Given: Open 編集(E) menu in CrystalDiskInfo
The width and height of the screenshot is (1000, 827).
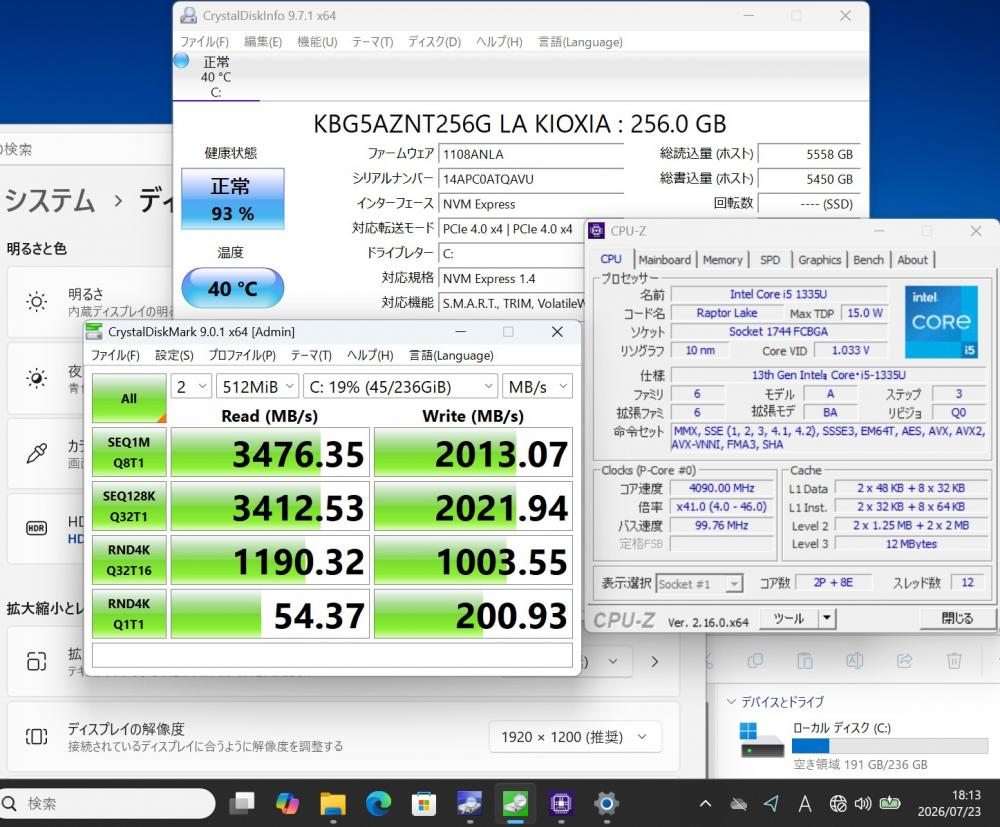Looking at the screenshot, I should point(263,42).
